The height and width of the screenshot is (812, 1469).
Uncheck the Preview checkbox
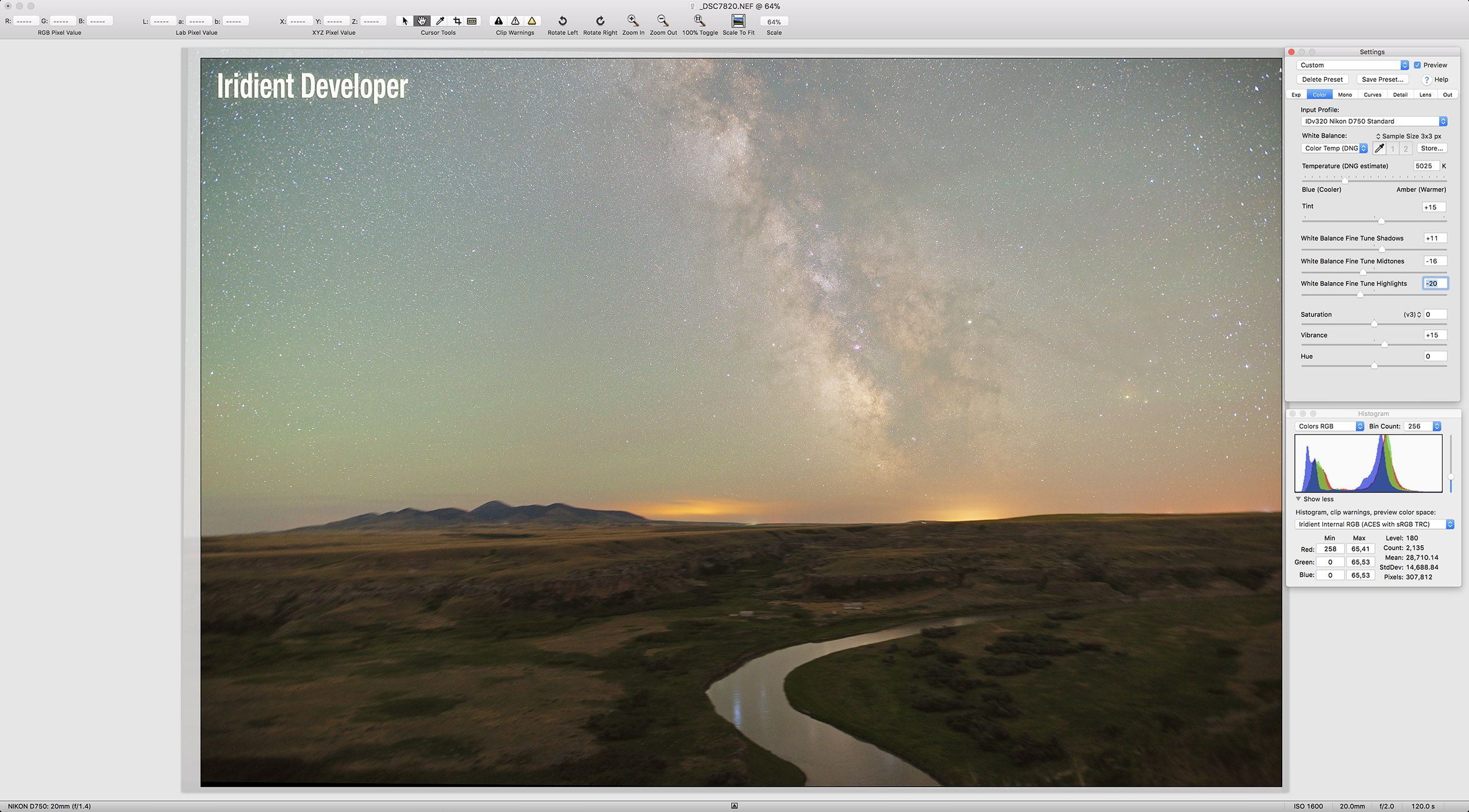(x=1417, y=65)
